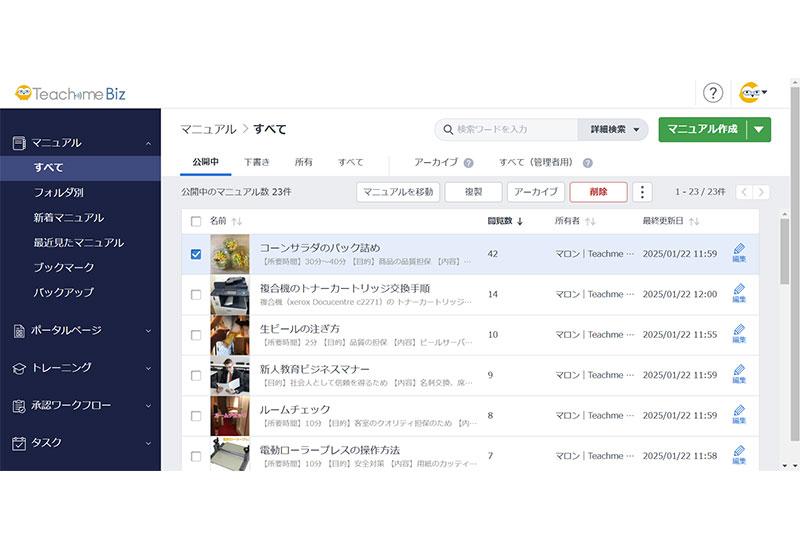Click the マニュアルを移動 button
This screenshot has height=550, width=800.
397,192
